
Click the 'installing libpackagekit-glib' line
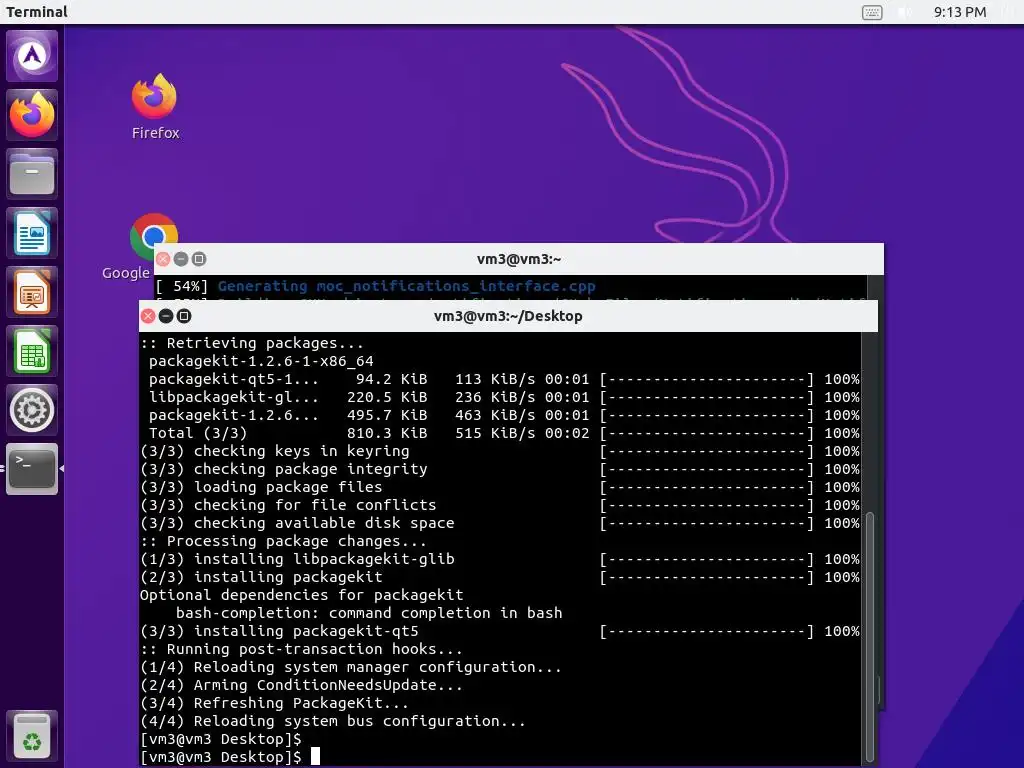[500, 559]
